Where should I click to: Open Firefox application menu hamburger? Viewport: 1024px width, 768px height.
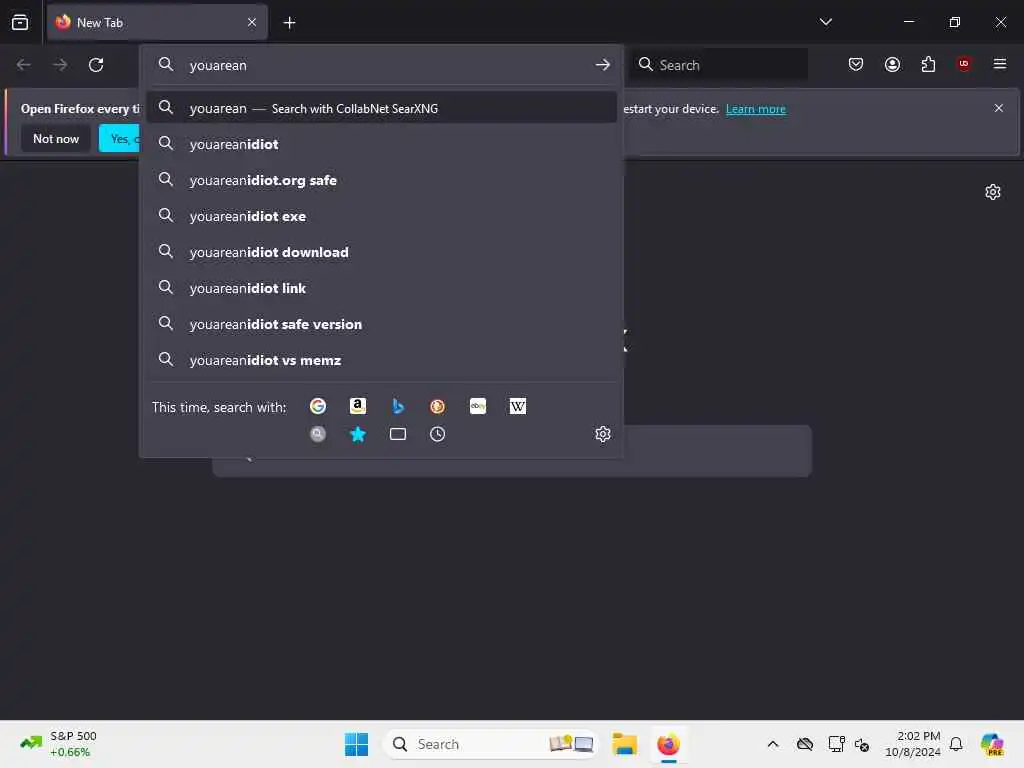(1000, 64)
